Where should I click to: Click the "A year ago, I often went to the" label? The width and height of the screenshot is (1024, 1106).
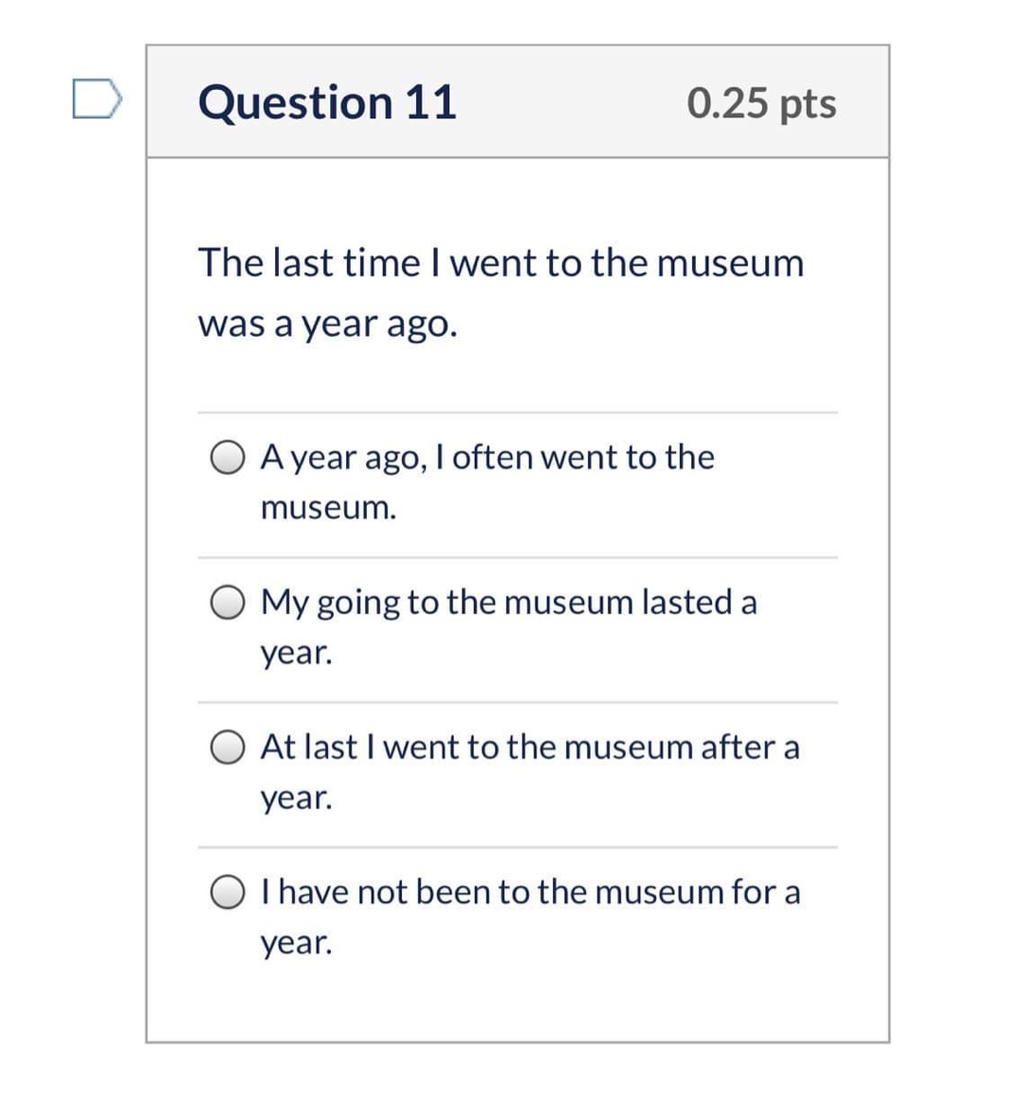click(487, 458)
